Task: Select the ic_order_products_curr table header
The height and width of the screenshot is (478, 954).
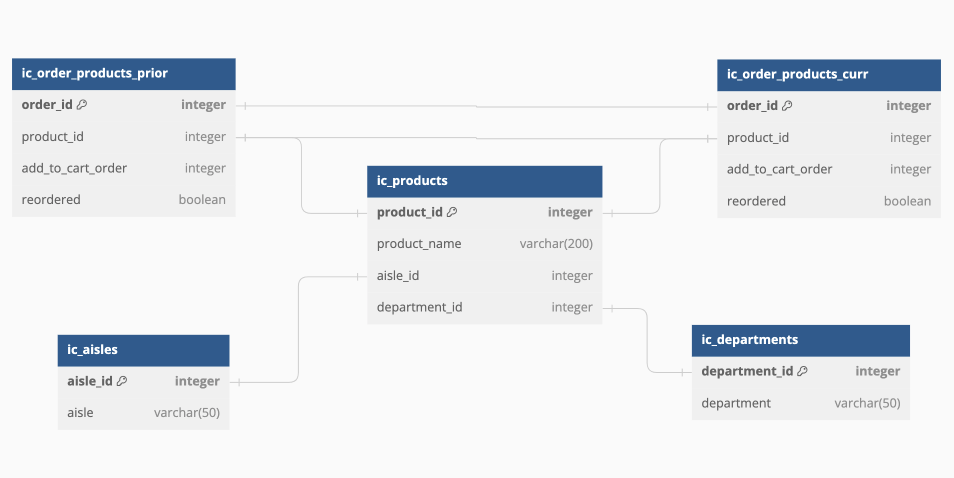Action: click(828, 74)
